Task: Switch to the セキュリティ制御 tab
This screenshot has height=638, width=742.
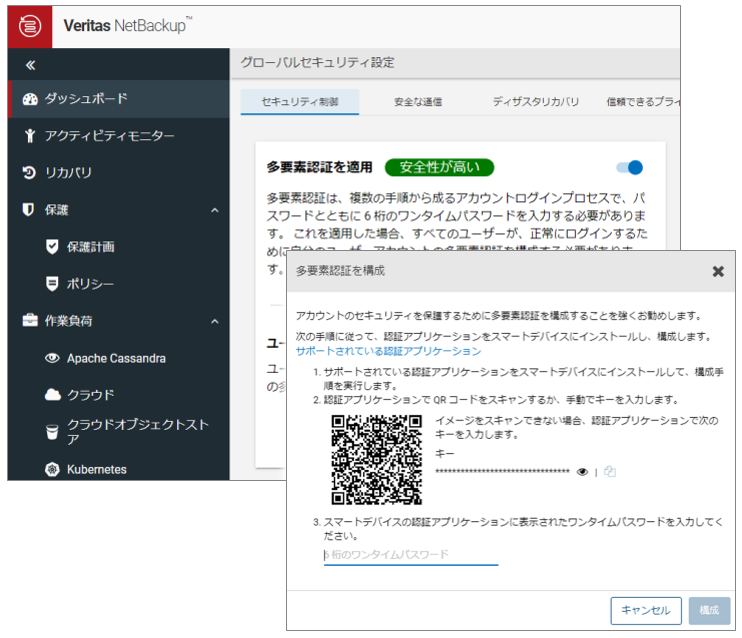Action: click(300, 102)
